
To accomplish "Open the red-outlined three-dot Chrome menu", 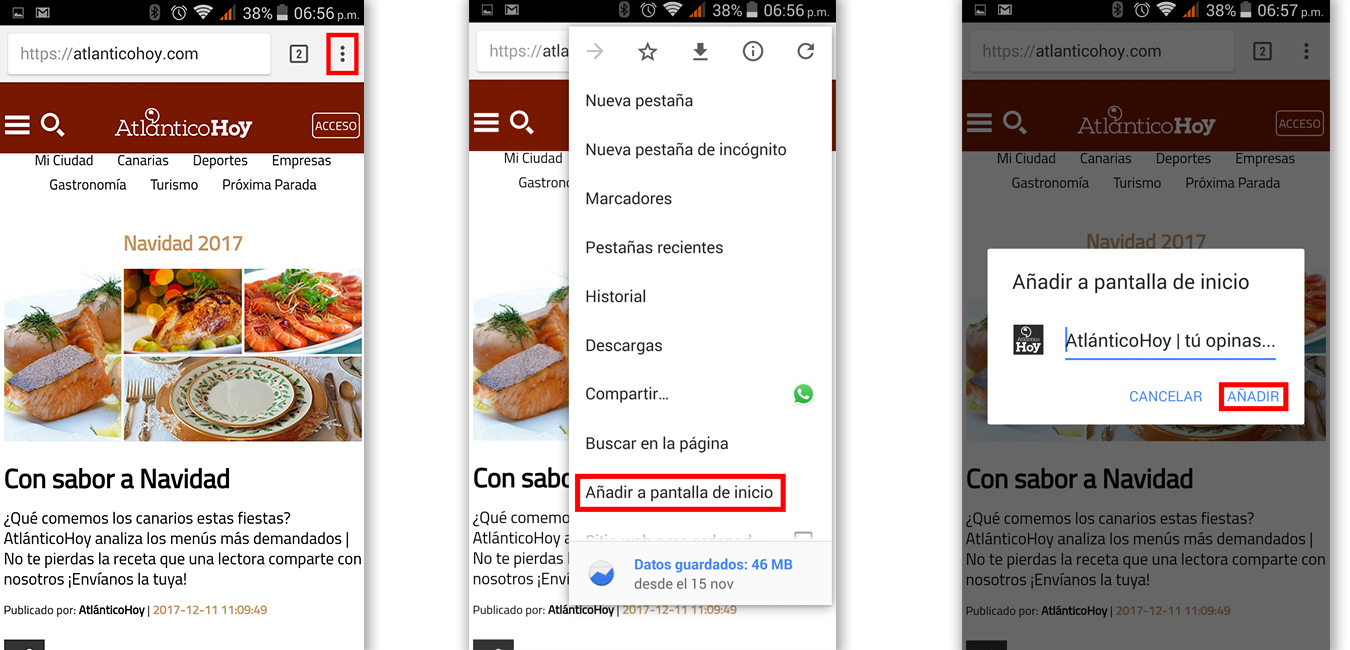I will pyautogui.click(x=343, y=54).
